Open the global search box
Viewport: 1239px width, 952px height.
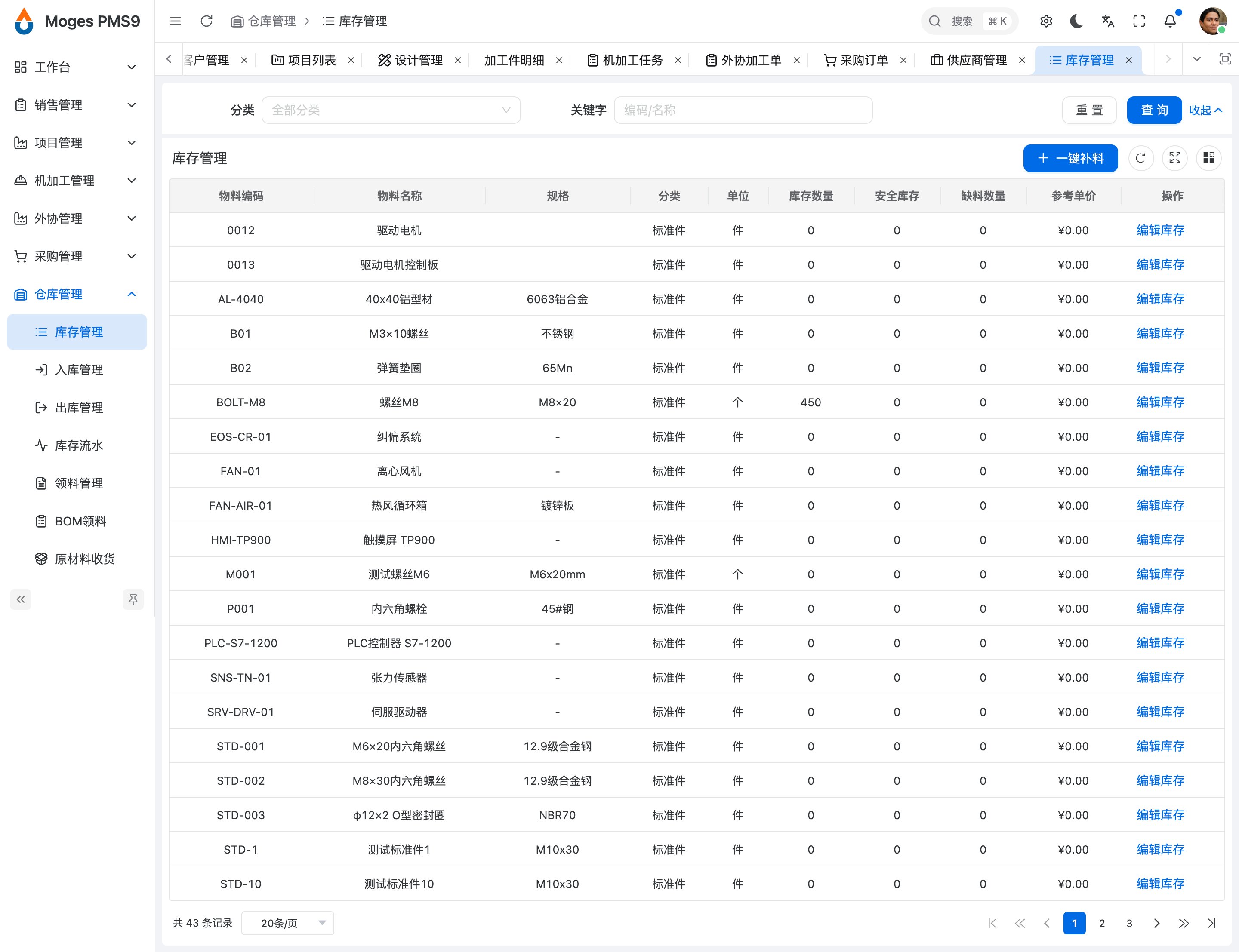coord(969,21)
